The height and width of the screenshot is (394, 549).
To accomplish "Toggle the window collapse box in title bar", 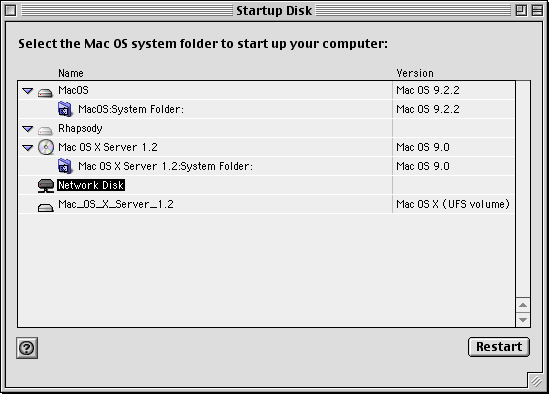I will pos(537,11).
